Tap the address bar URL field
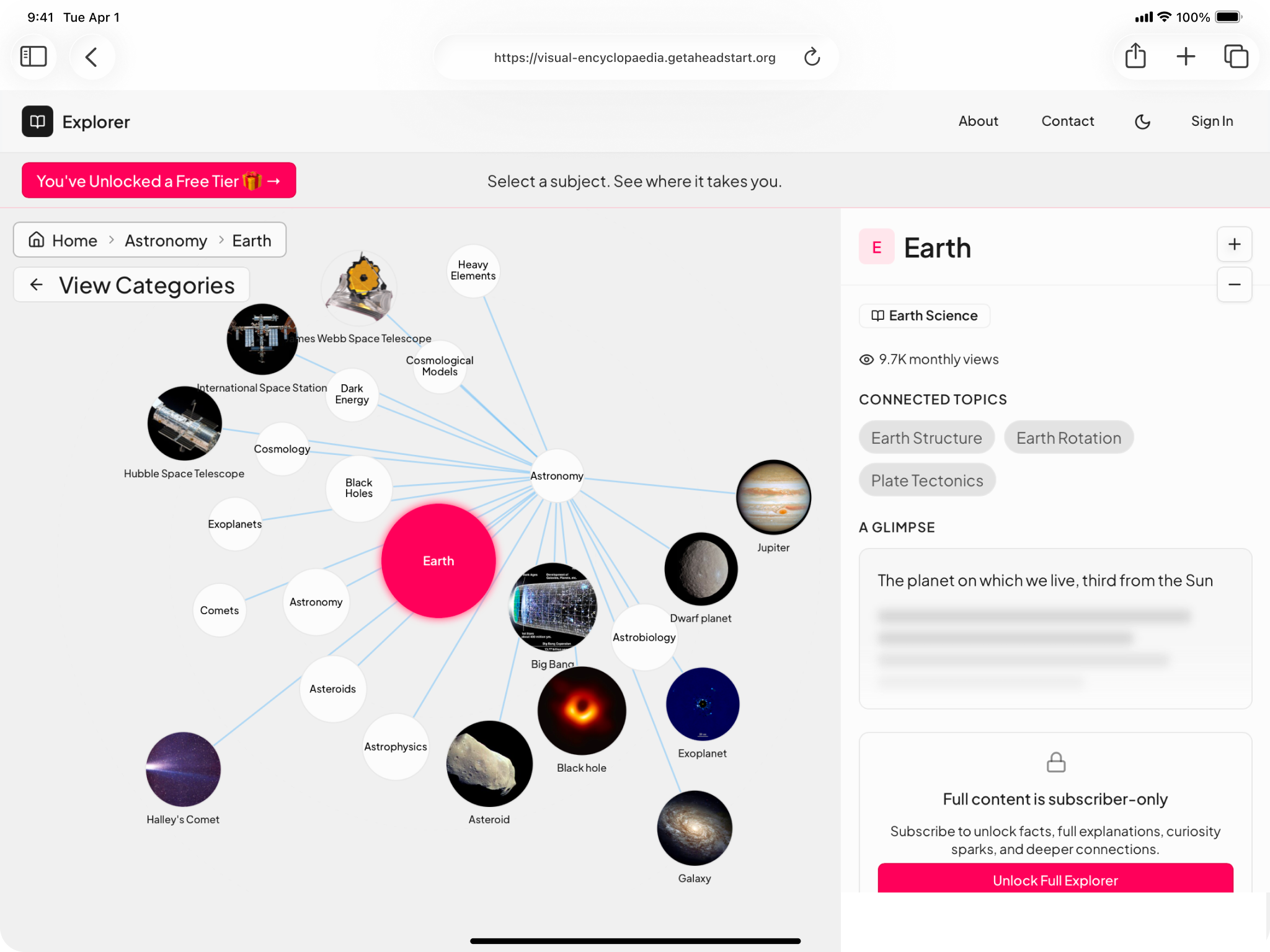This screenshot has height=952, width=1270. [635, 58]
